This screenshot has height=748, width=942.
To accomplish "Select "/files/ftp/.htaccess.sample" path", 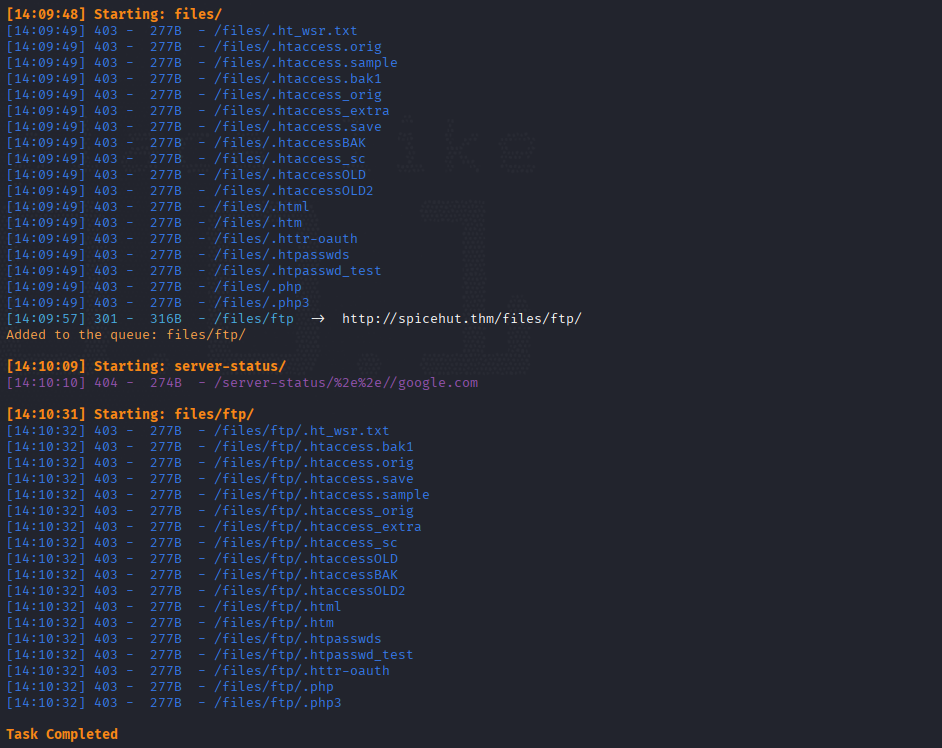I will coord(321,495).
